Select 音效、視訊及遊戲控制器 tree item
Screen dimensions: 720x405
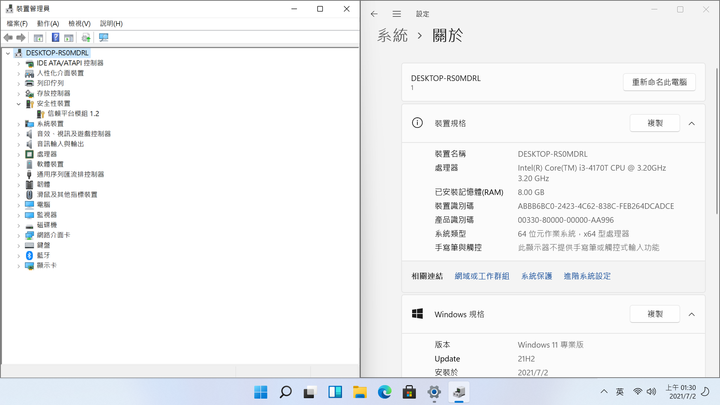(73, 134)
